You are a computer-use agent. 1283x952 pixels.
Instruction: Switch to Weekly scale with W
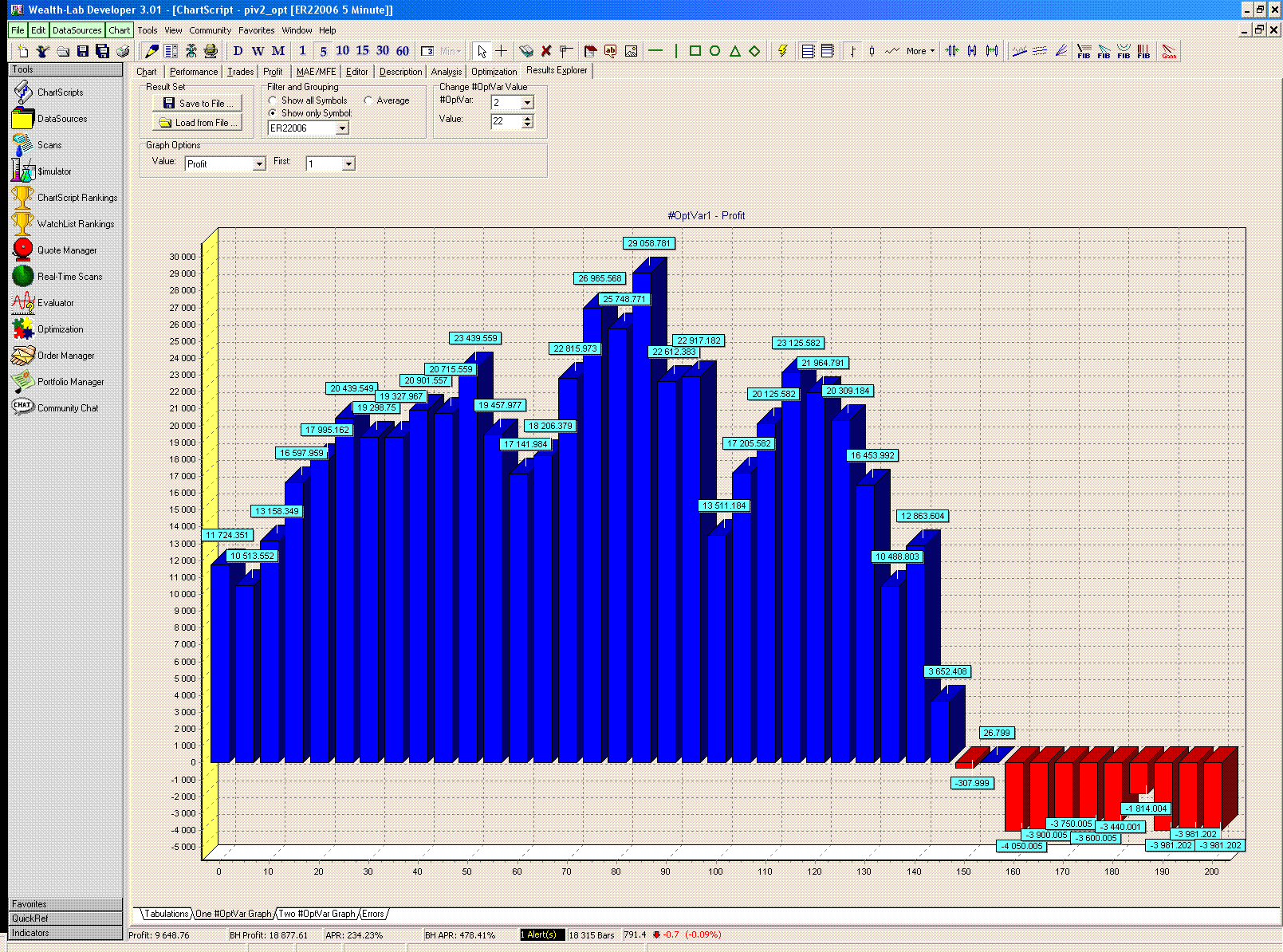point(258,51)
